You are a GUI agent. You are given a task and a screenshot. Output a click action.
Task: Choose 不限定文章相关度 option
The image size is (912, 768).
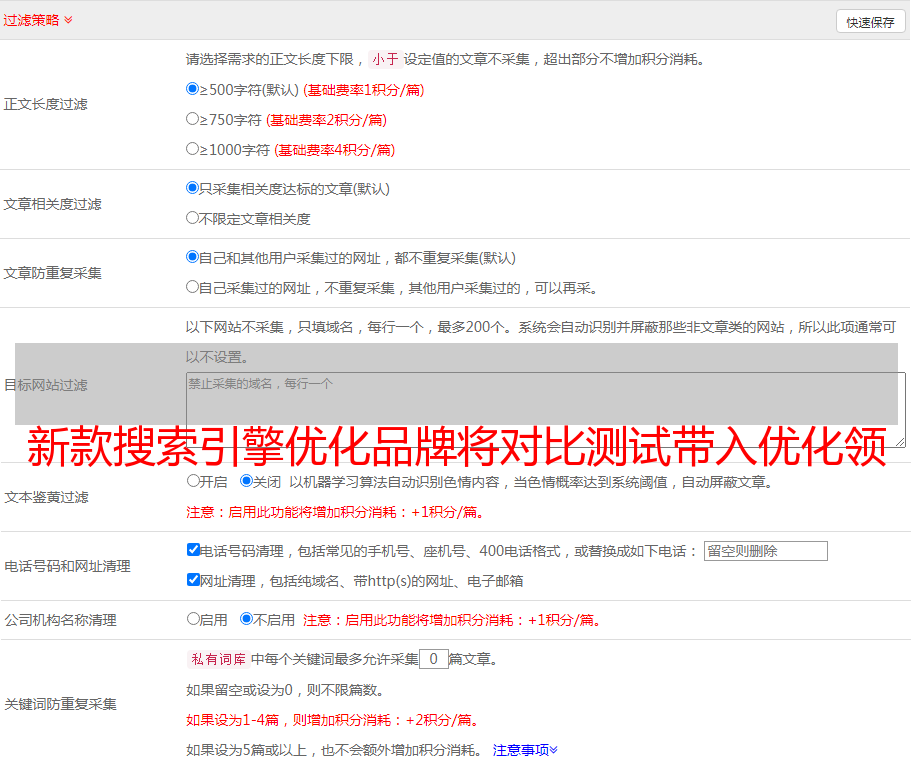coord(193,218)
